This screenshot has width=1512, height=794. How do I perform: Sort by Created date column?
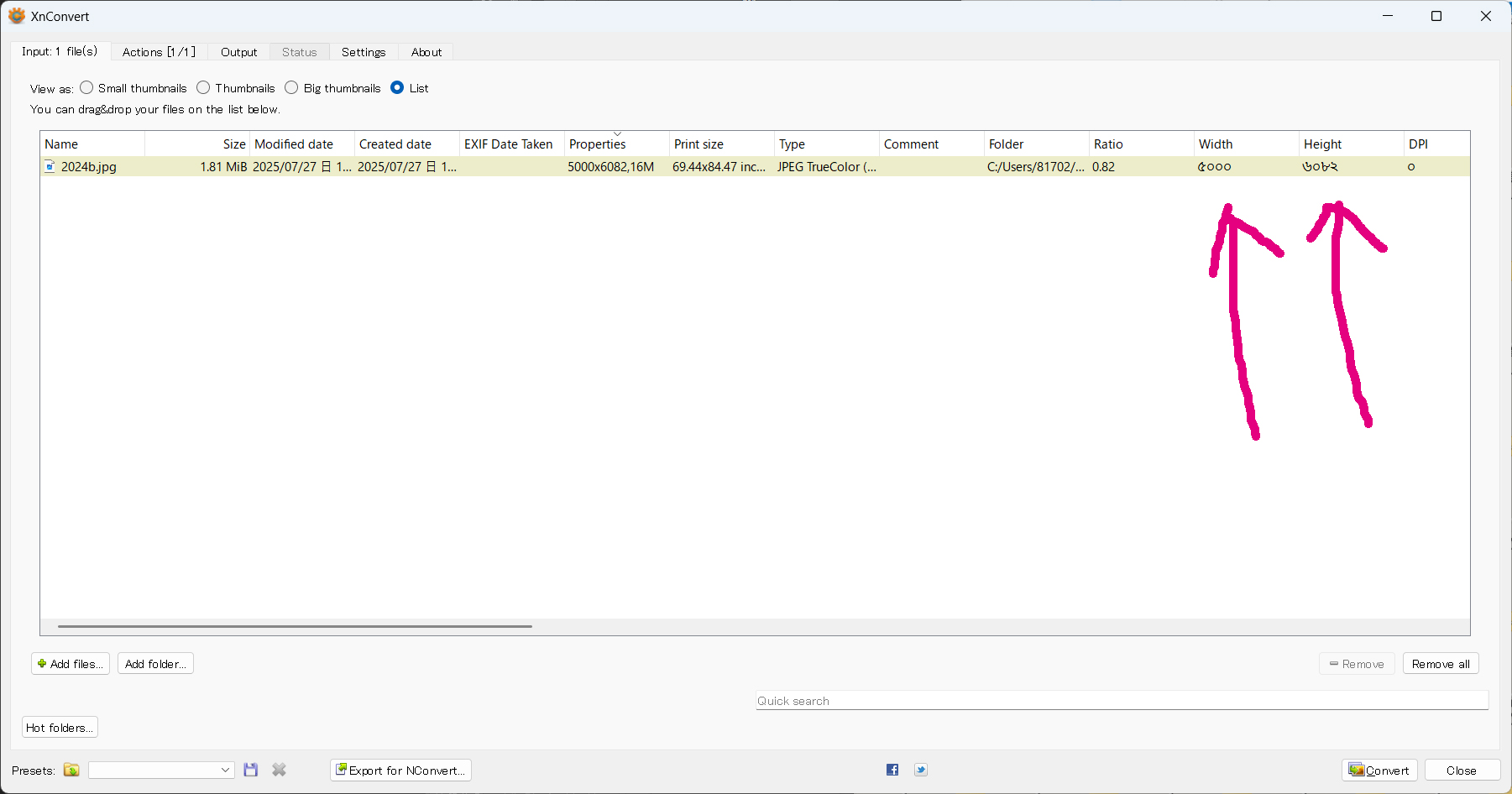point(407,144)
